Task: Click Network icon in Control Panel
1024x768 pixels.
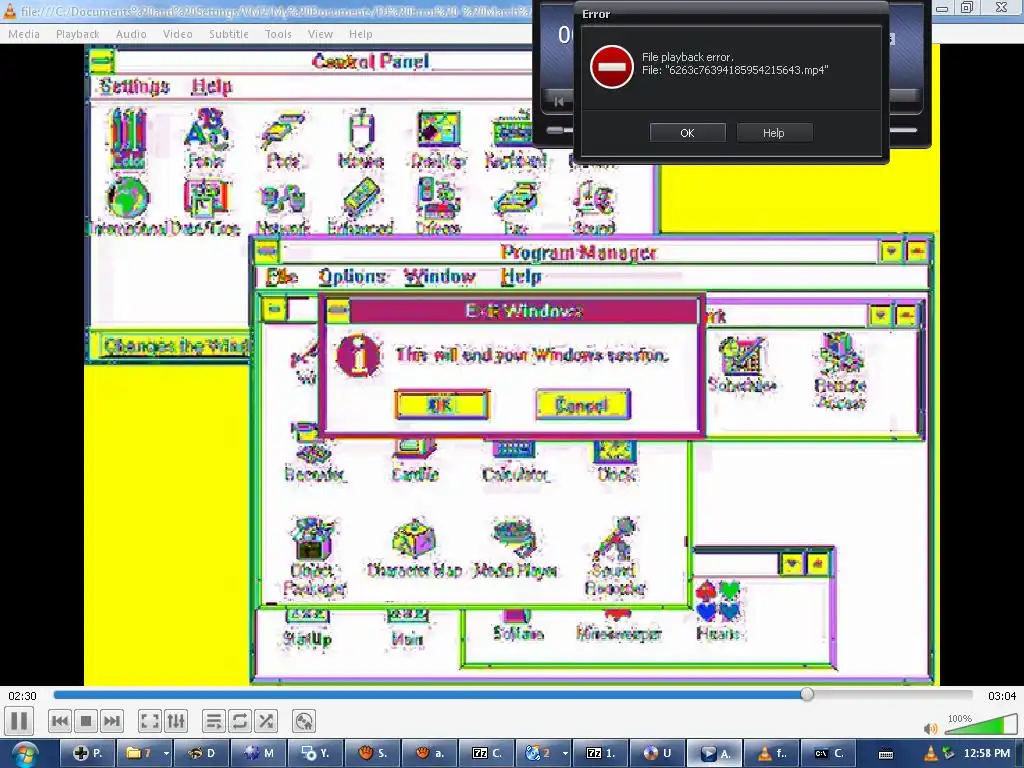Action: (283, 208)
